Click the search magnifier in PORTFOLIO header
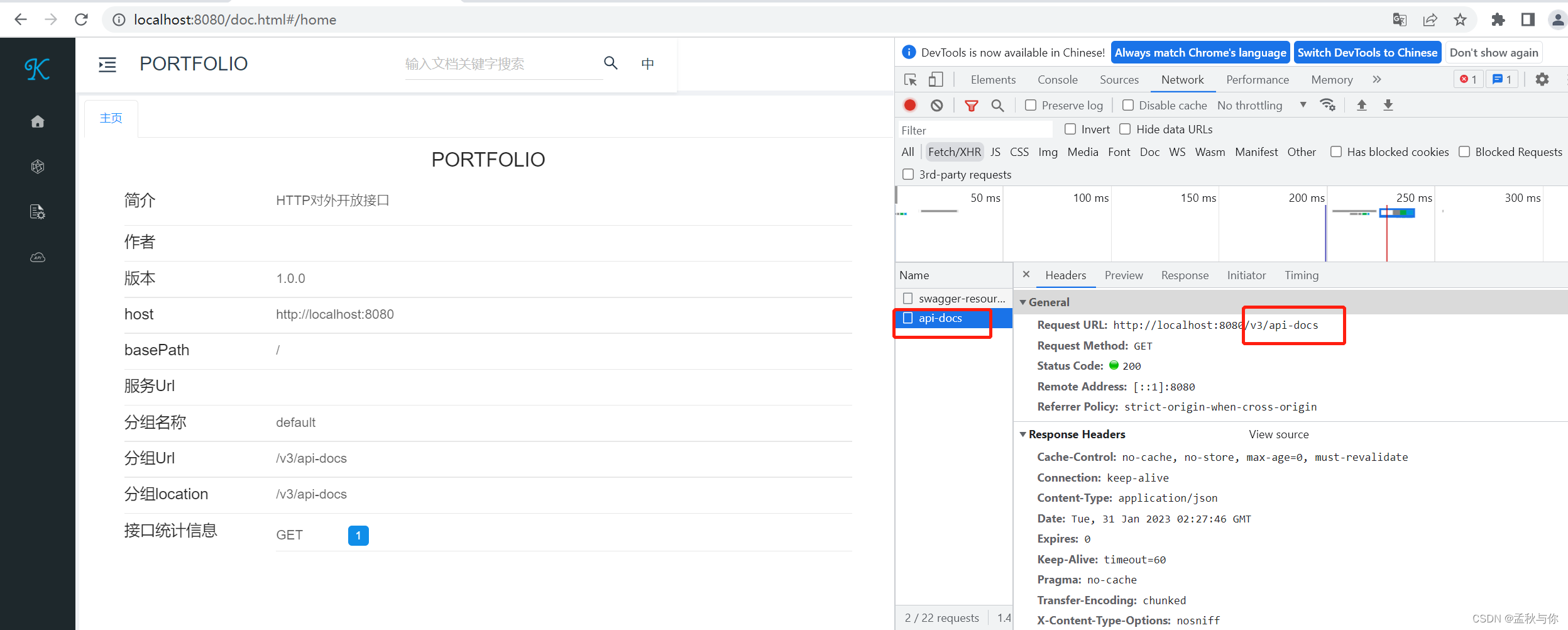The width and height of the screenshot is (1568, 630). [610, 63]
